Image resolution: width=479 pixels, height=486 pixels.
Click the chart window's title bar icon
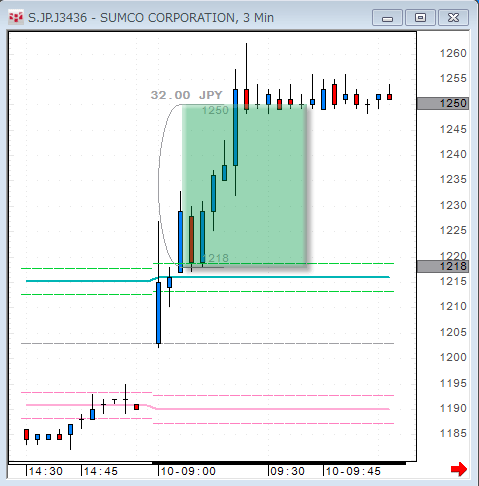pos(16,17)
